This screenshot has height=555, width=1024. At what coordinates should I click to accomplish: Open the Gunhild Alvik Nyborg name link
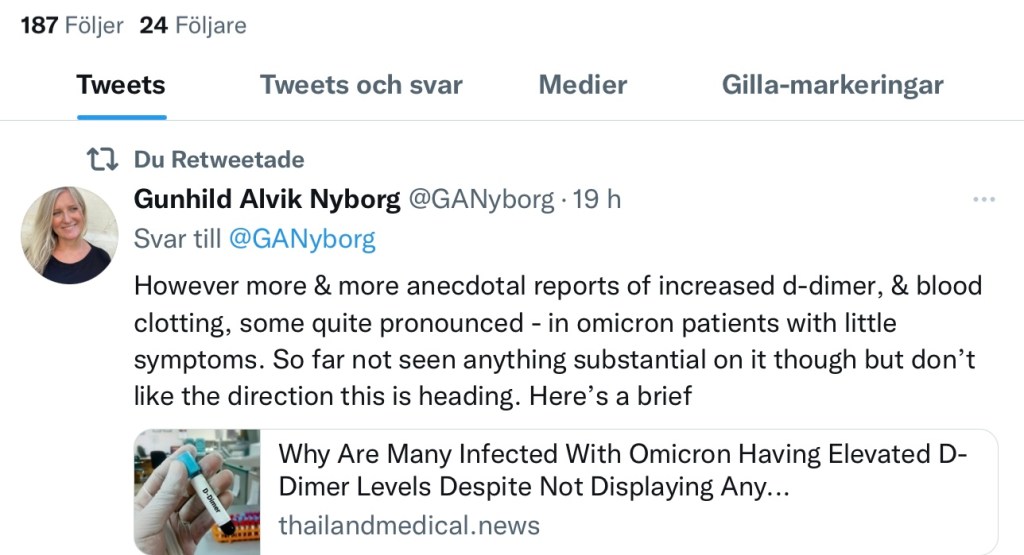[267, 199]
